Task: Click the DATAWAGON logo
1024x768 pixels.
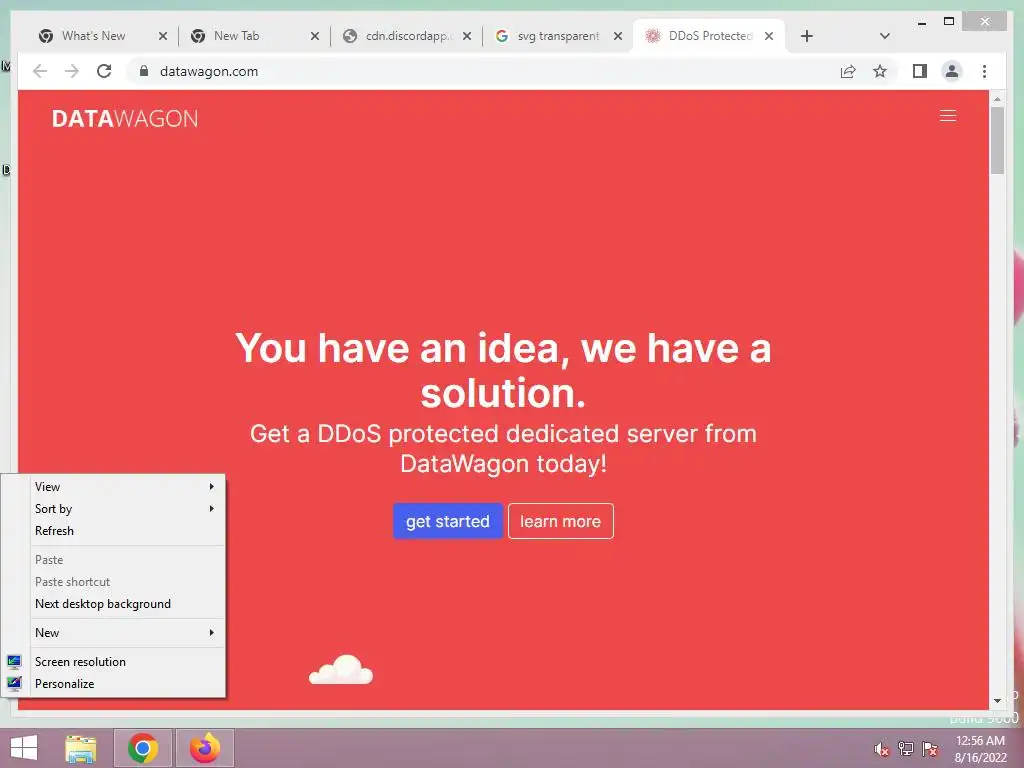Action: pyautogui.click(x=125, y=118)
